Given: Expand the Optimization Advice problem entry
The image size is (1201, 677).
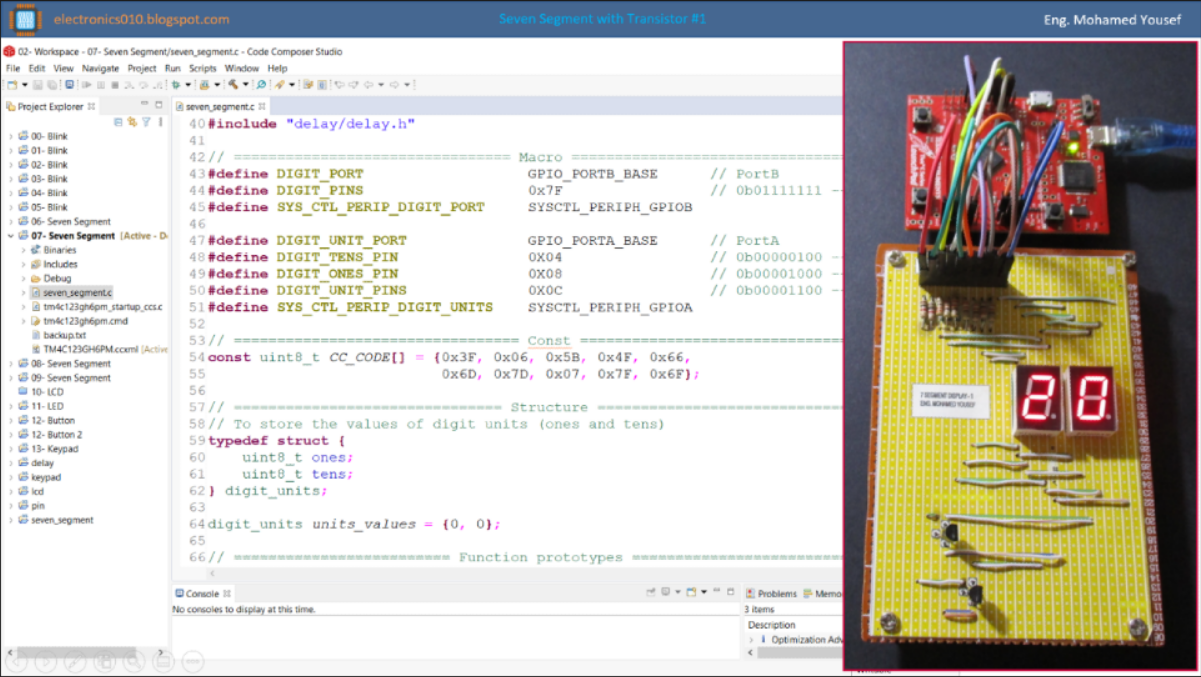Looking at the screenshot, I should click(x=751, y=639).
